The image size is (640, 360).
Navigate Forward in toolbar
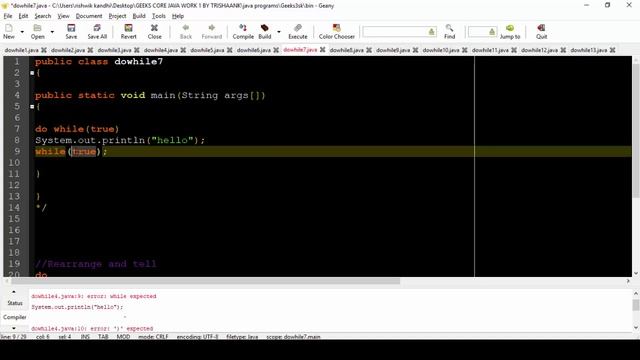pyautogui.click(x=211, y=31)
